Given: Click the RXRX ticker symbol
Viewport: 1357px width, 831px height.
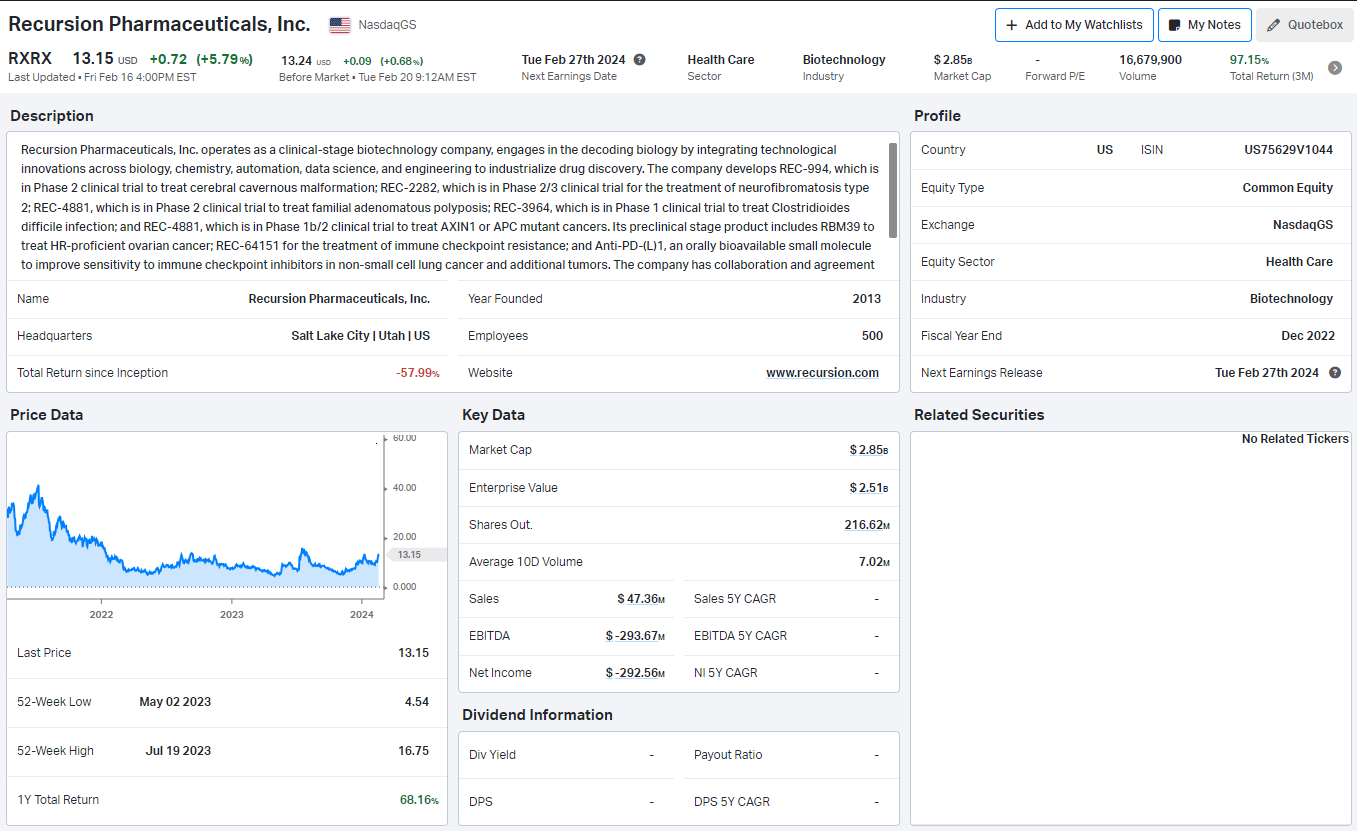Looking at the screenshot, I should [x=30, y=59].
